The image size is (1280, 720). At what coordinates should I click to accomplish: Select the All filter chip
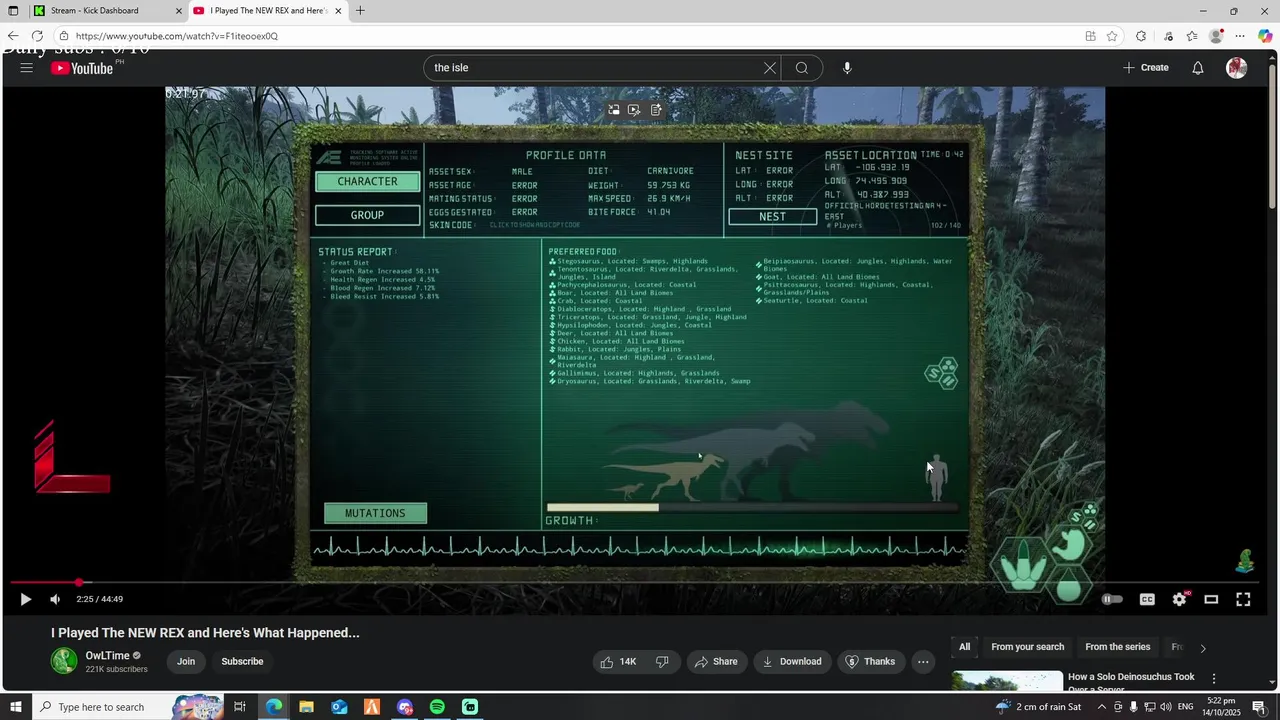(x=964, y=647)
